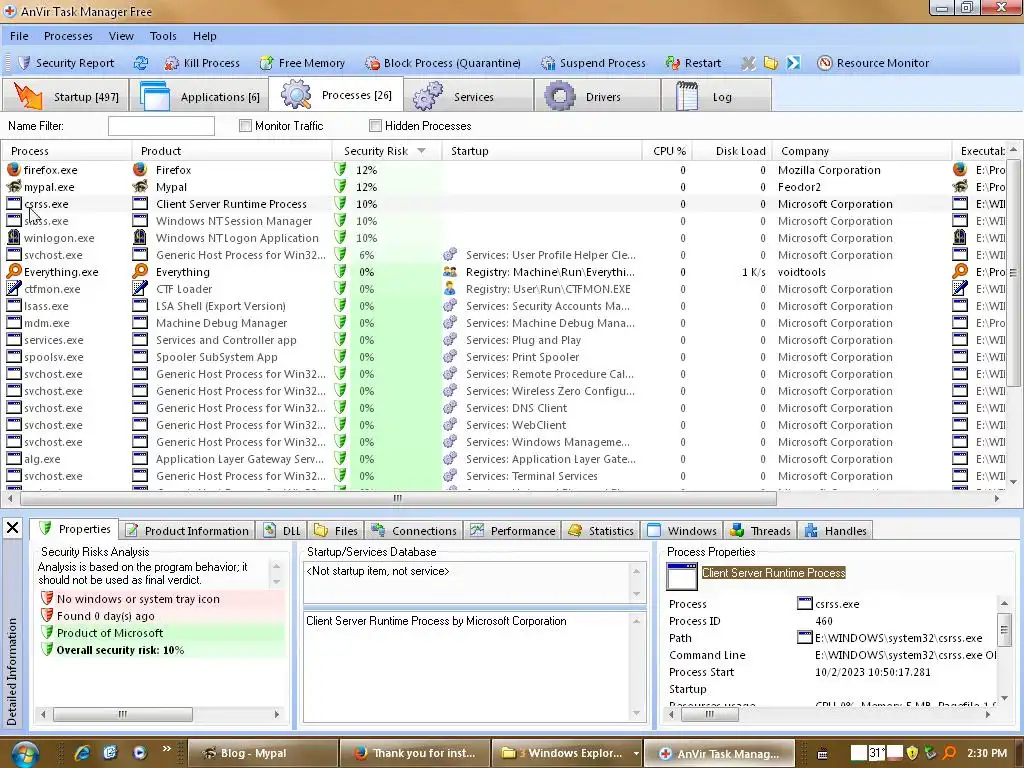Screen dimensions: 1024x768
Task: Switch to the Windows detail tab
Action: (683, 530)
